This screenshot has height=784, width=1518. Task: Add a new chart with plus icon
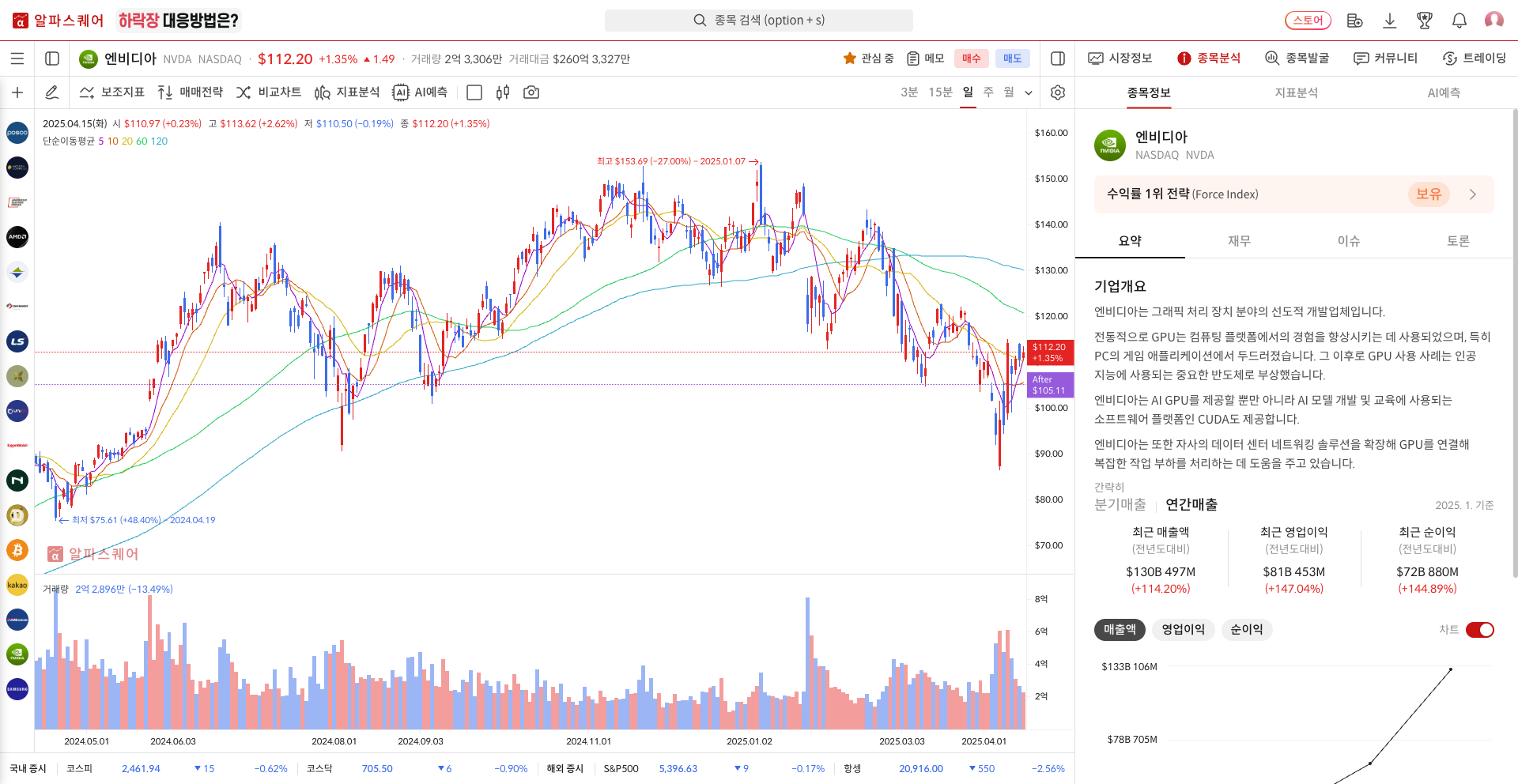(x=17, y=92)
